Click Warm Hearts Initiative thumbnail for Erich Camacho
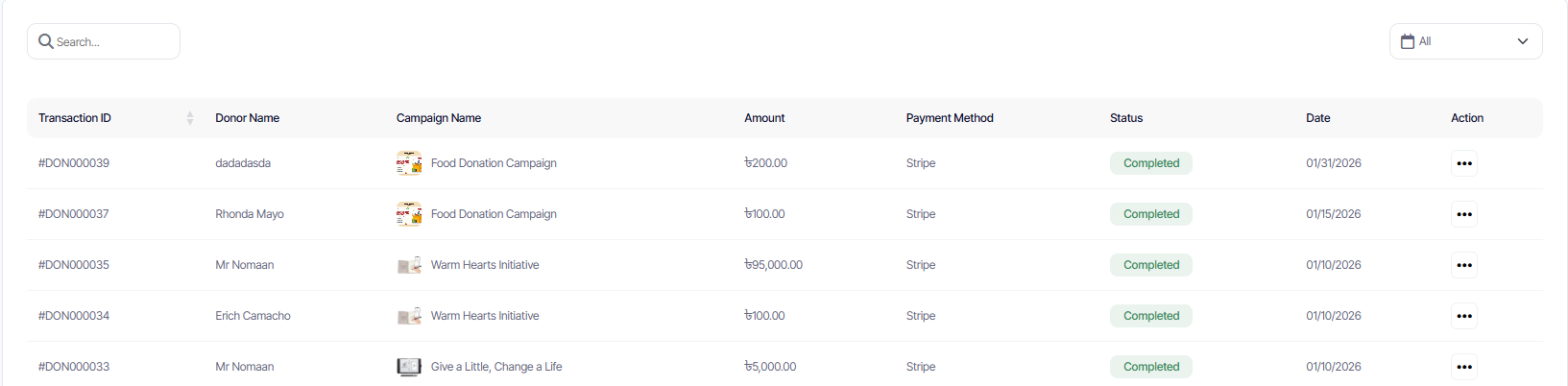 point(409,316)
